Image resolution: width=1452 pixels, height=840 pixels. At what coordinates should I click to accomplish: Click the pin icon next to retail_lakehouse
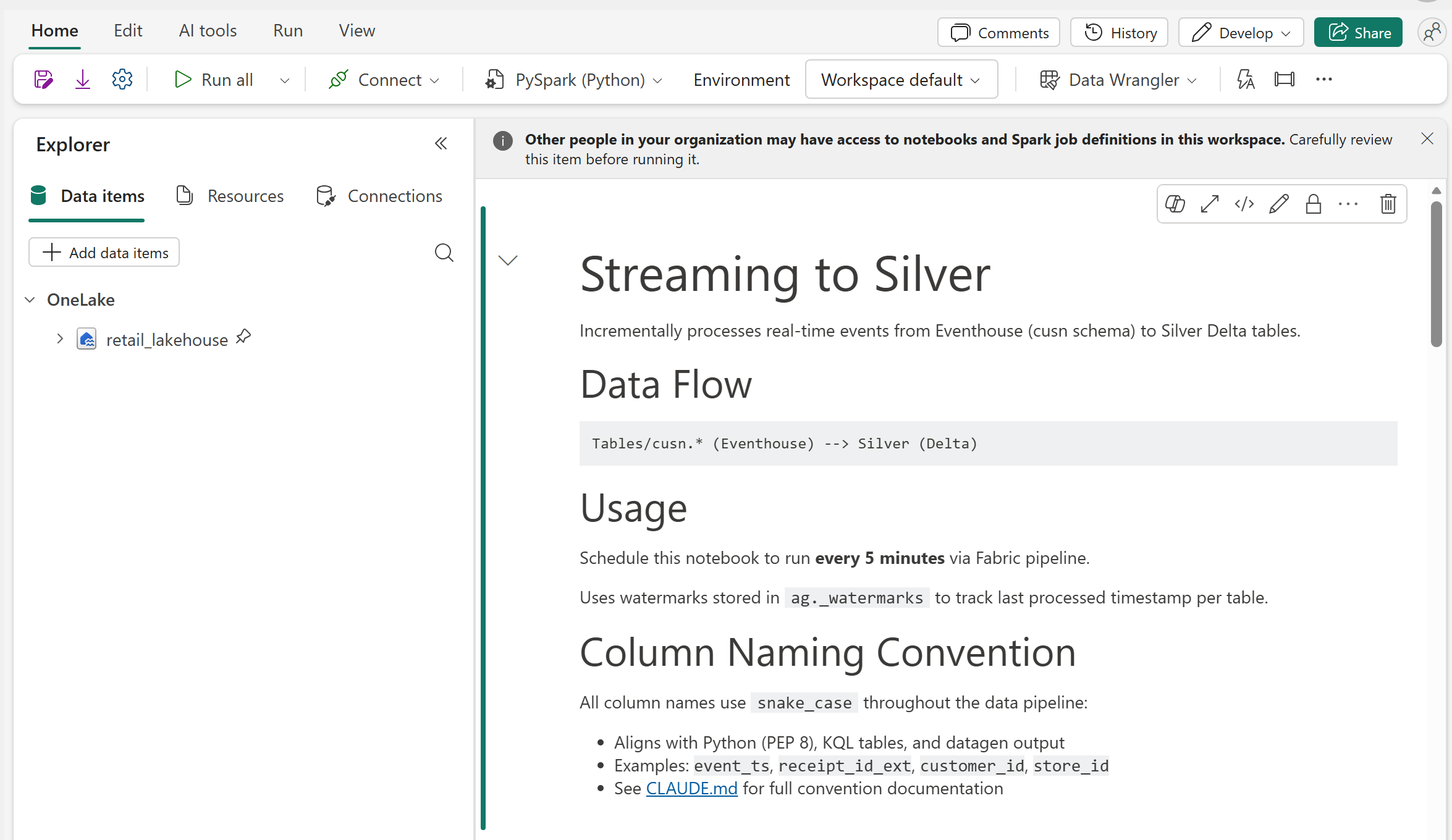click(x=243, y=337)
